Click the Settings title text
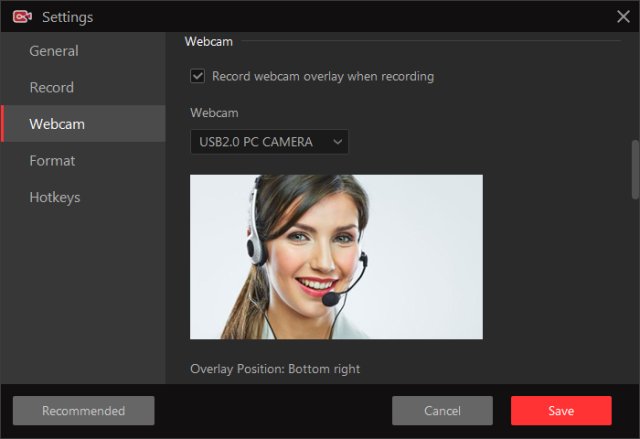640x439 pixels. pyautogui.click(x=68, y=17)
